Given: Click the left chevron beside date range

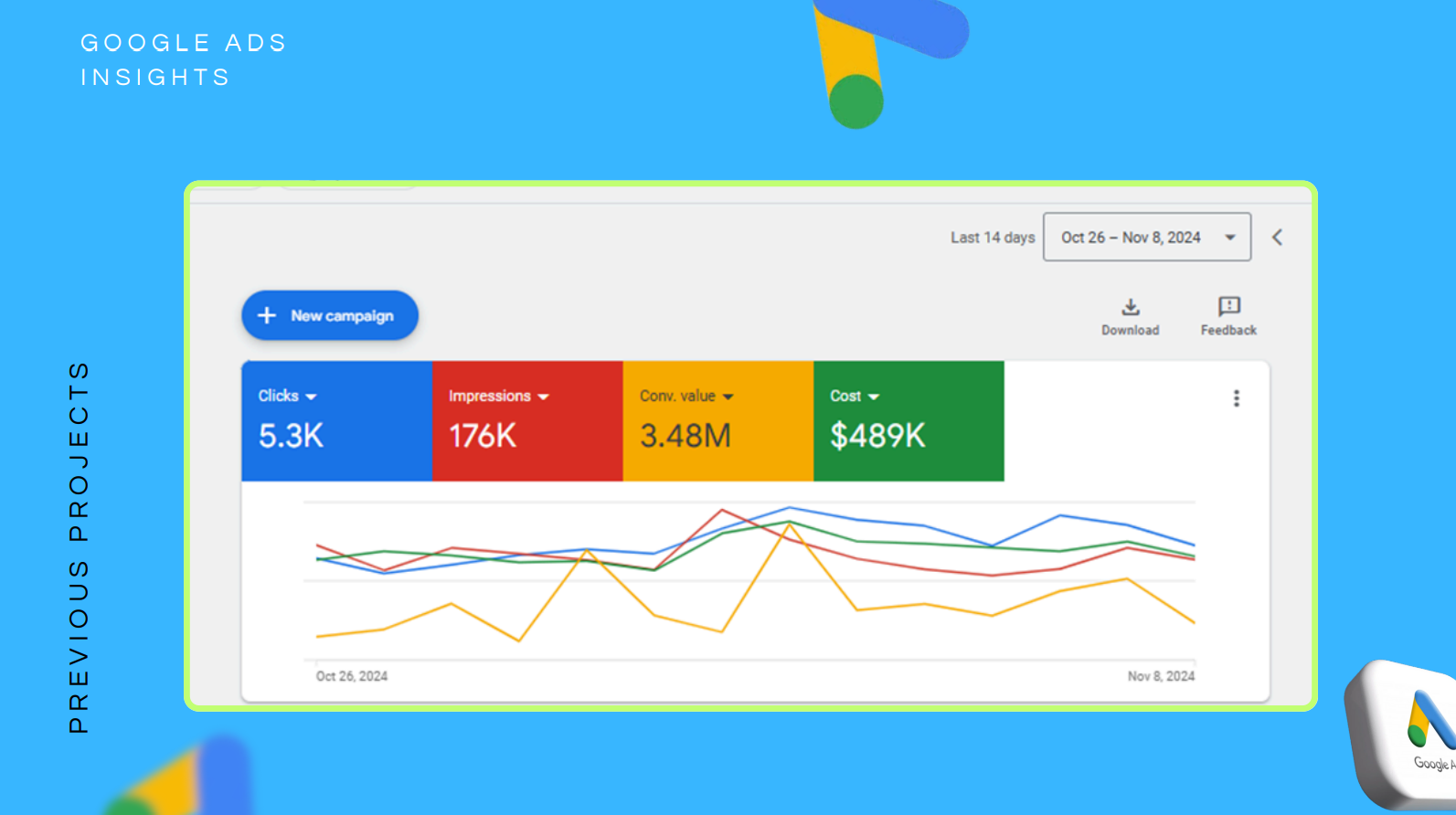Looking at the screenshot, I should point(1277,238).
